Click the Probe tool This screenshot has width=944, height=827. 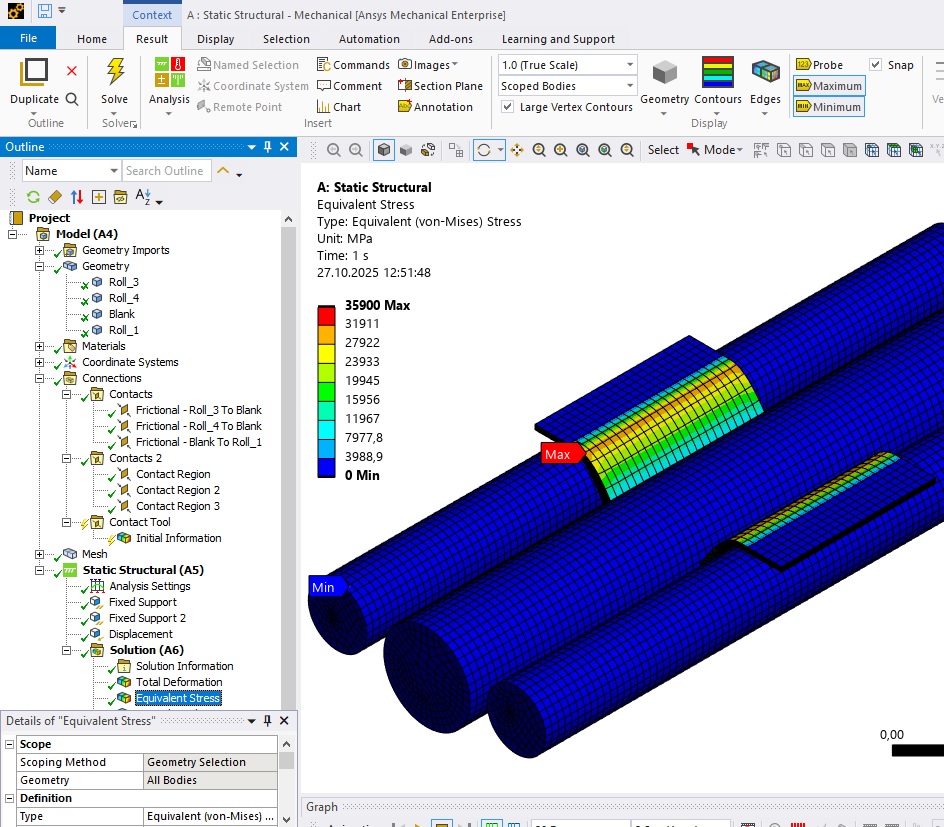click(x=819, y=65)
